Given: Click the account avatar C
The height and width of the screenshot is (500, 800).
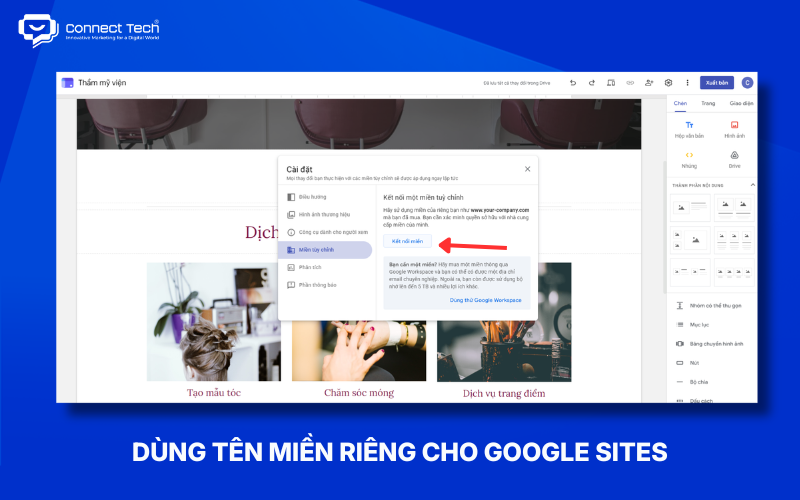Looking at the screenshot, I should click(x=747, y=83).
